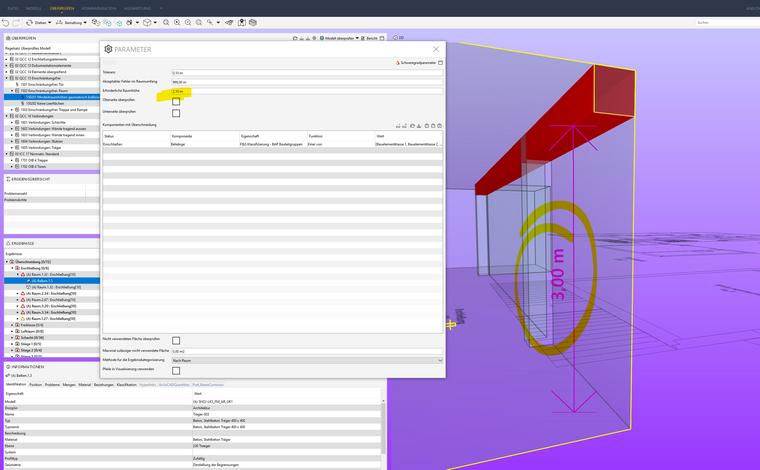Click the first component visibility icon
The height and width of the screenshot is (470, 760).
pyautogui.click(x=96, y=23)
